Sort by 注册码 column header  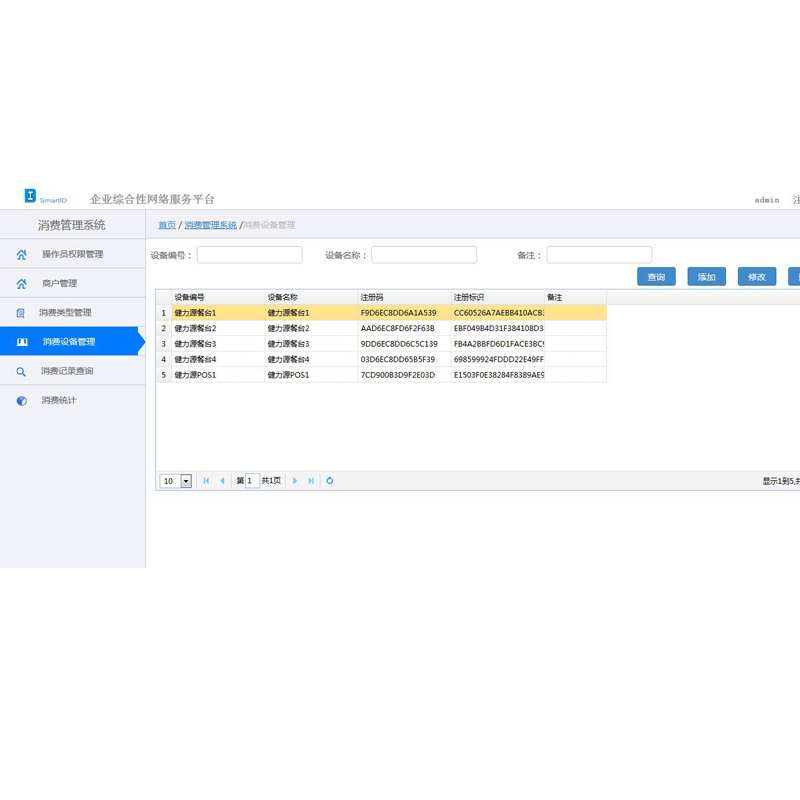(x=405, y=297)
